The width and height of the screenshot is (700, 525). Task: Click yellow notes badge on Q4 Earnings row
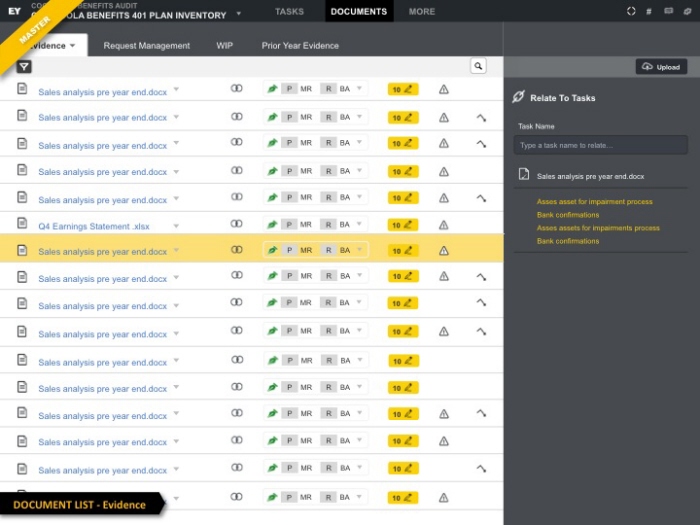403,224
